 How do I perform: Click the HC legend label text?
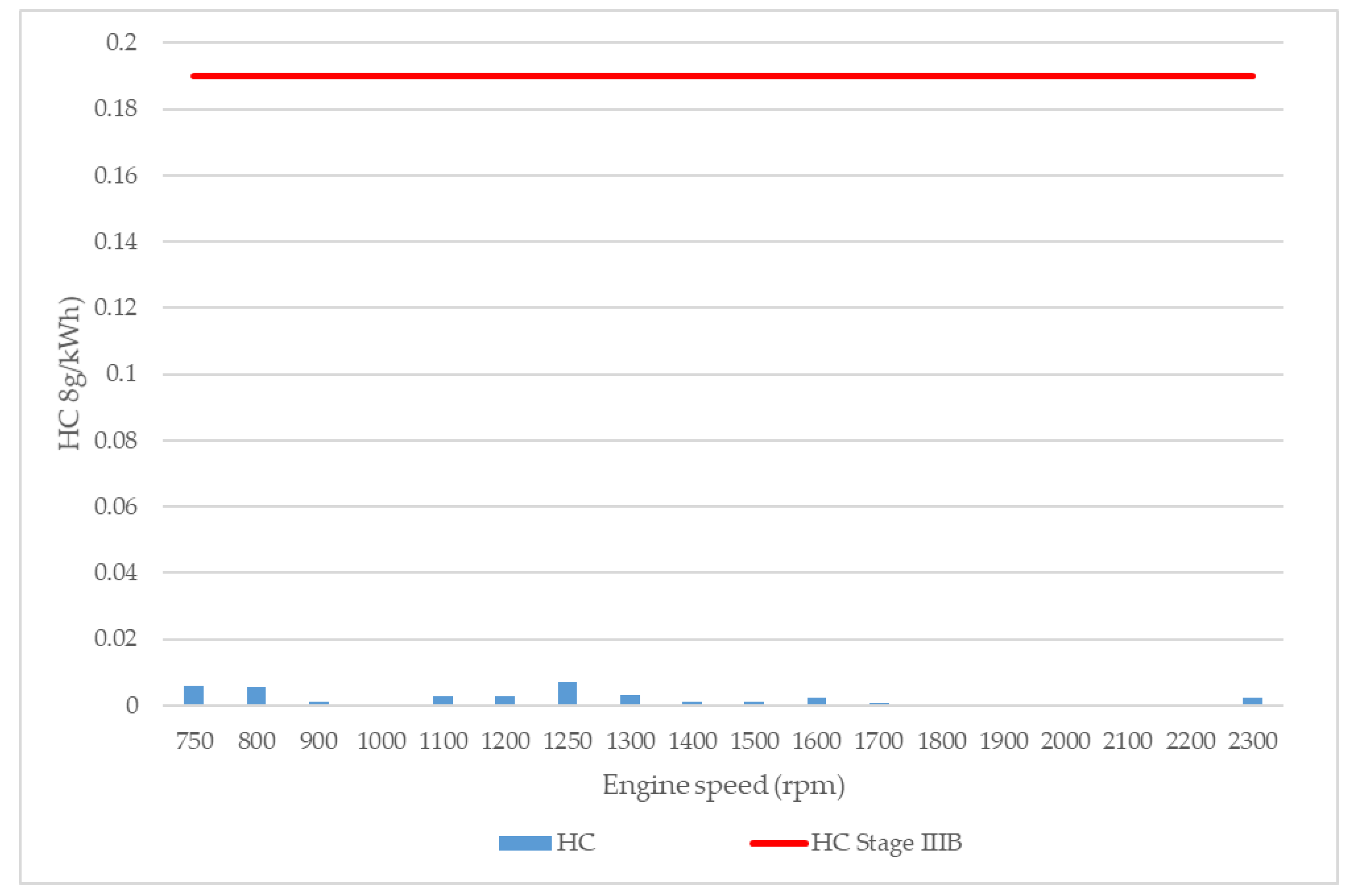tap(576, 843)
